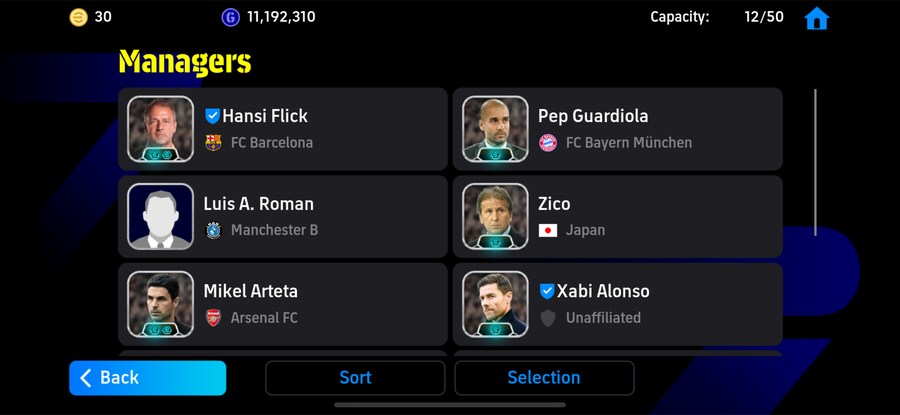Go back using the Back button
Image resolution: width=900 pixels, height=415 pixels.
click(x=148, y=378)
